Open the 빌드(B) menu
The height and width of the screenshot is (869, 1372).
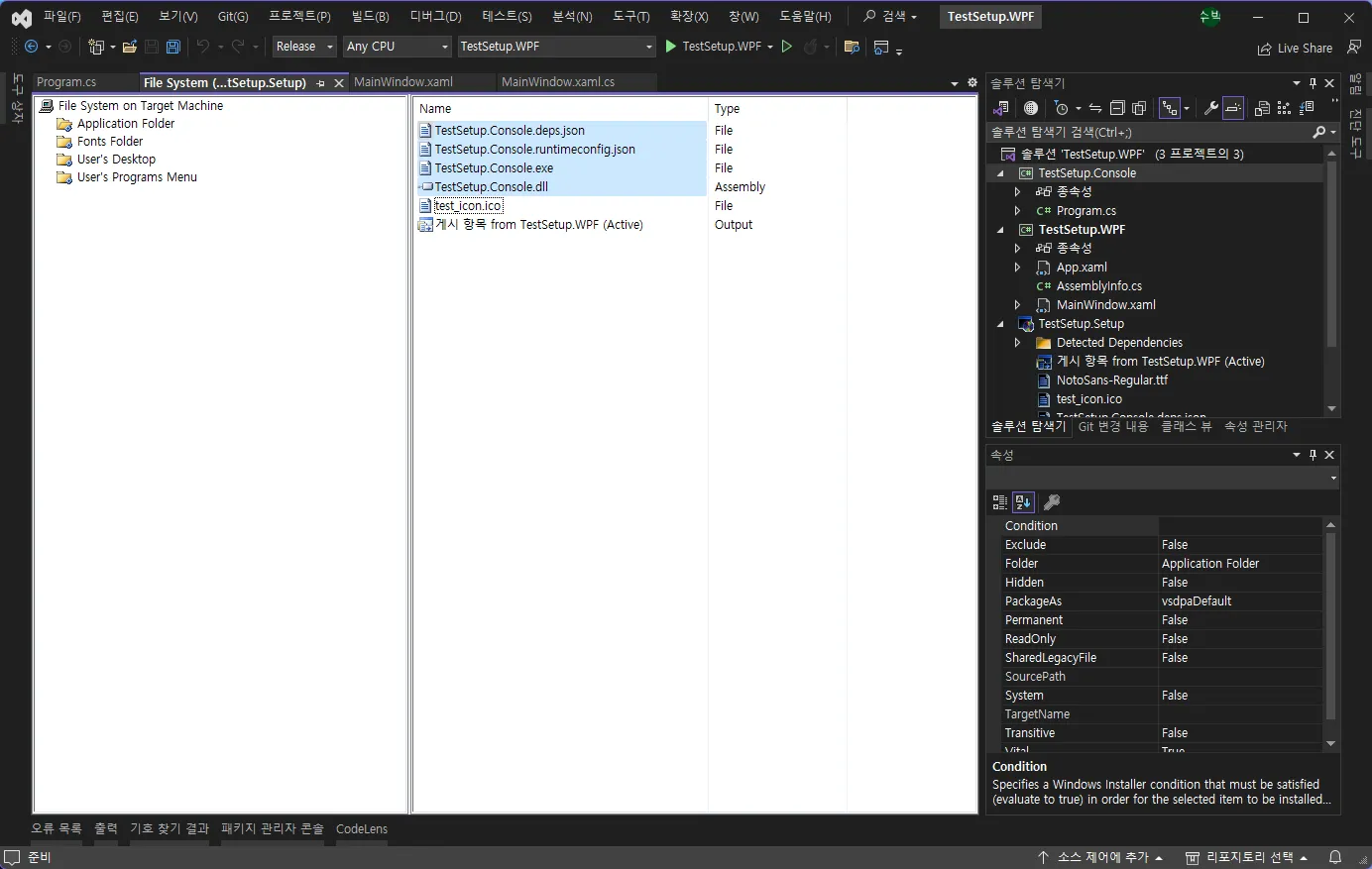pyautogui.click(x=370, y=17)
